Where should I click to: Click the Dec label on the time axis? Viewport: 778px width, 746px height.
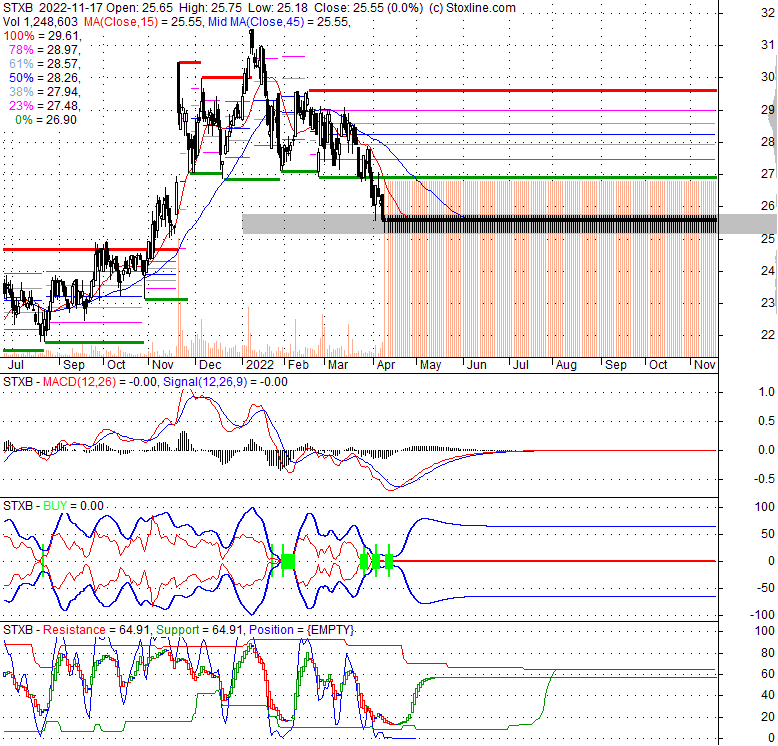click(x=210, y=365)
